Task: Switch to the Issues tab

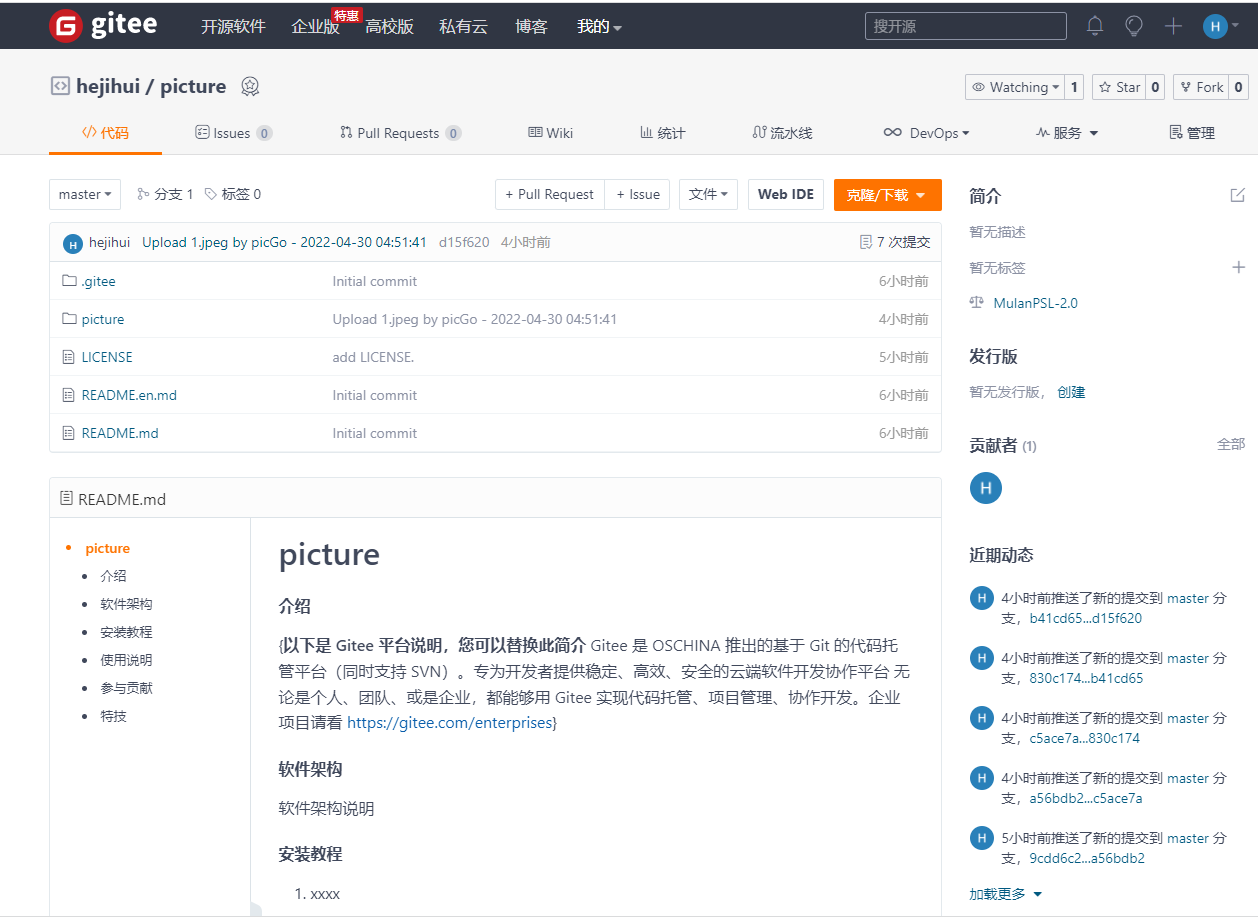Action: click(x=232, y=133)
